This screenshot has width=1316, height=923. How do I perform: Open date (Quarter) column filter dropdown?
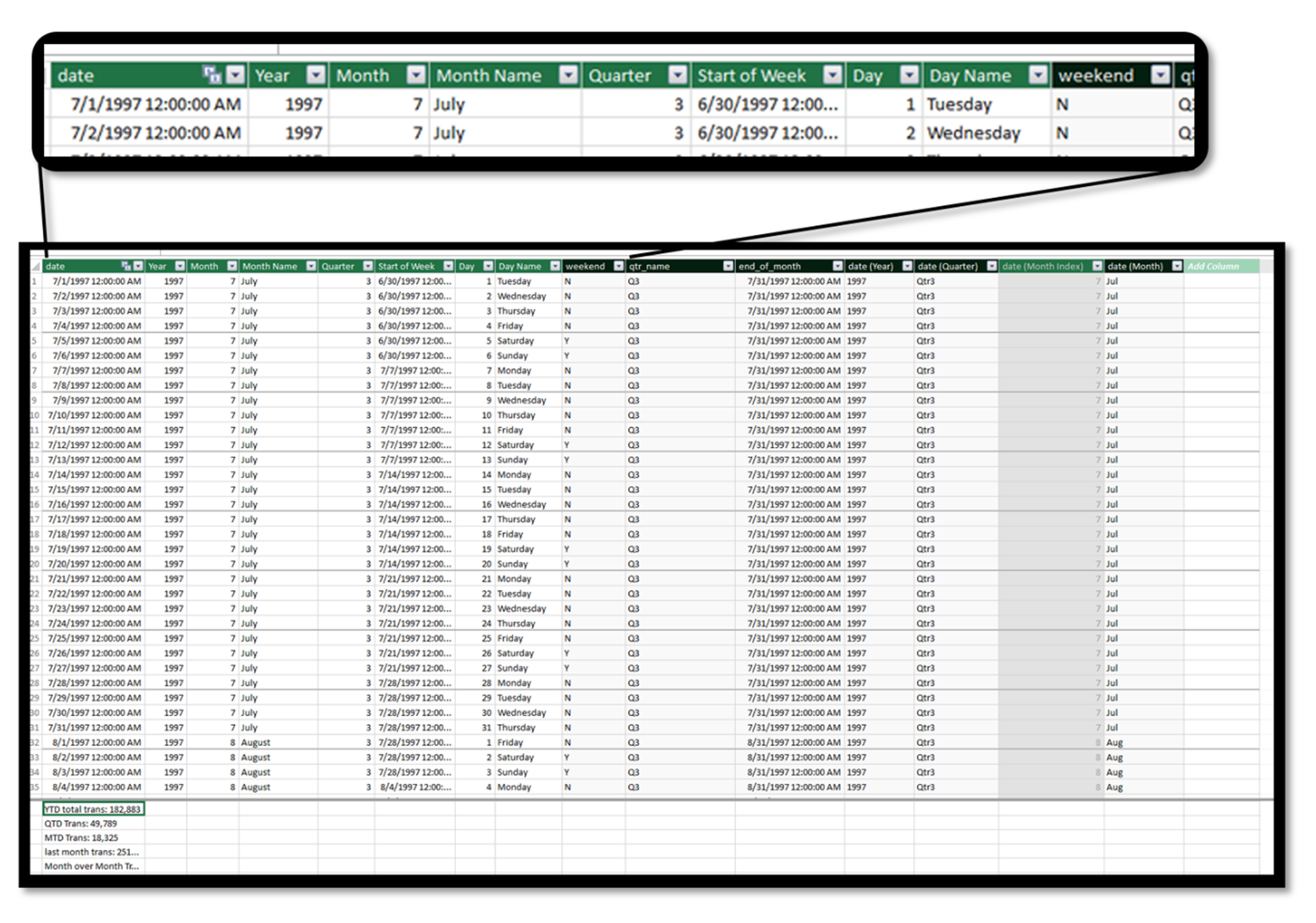pos(991,266)
